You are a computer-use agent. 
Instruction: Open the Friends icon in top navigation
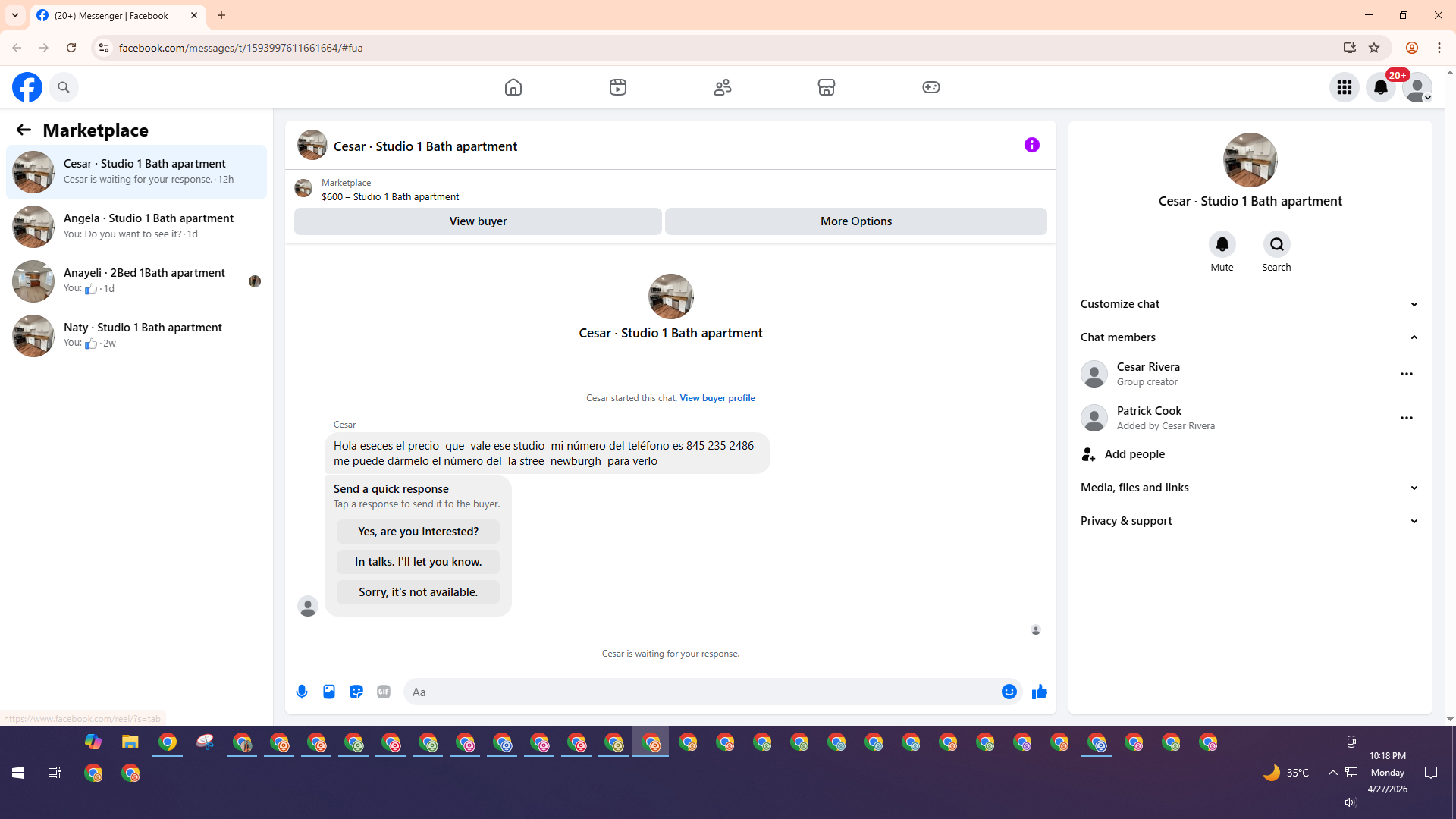click(x=723, y=87)
